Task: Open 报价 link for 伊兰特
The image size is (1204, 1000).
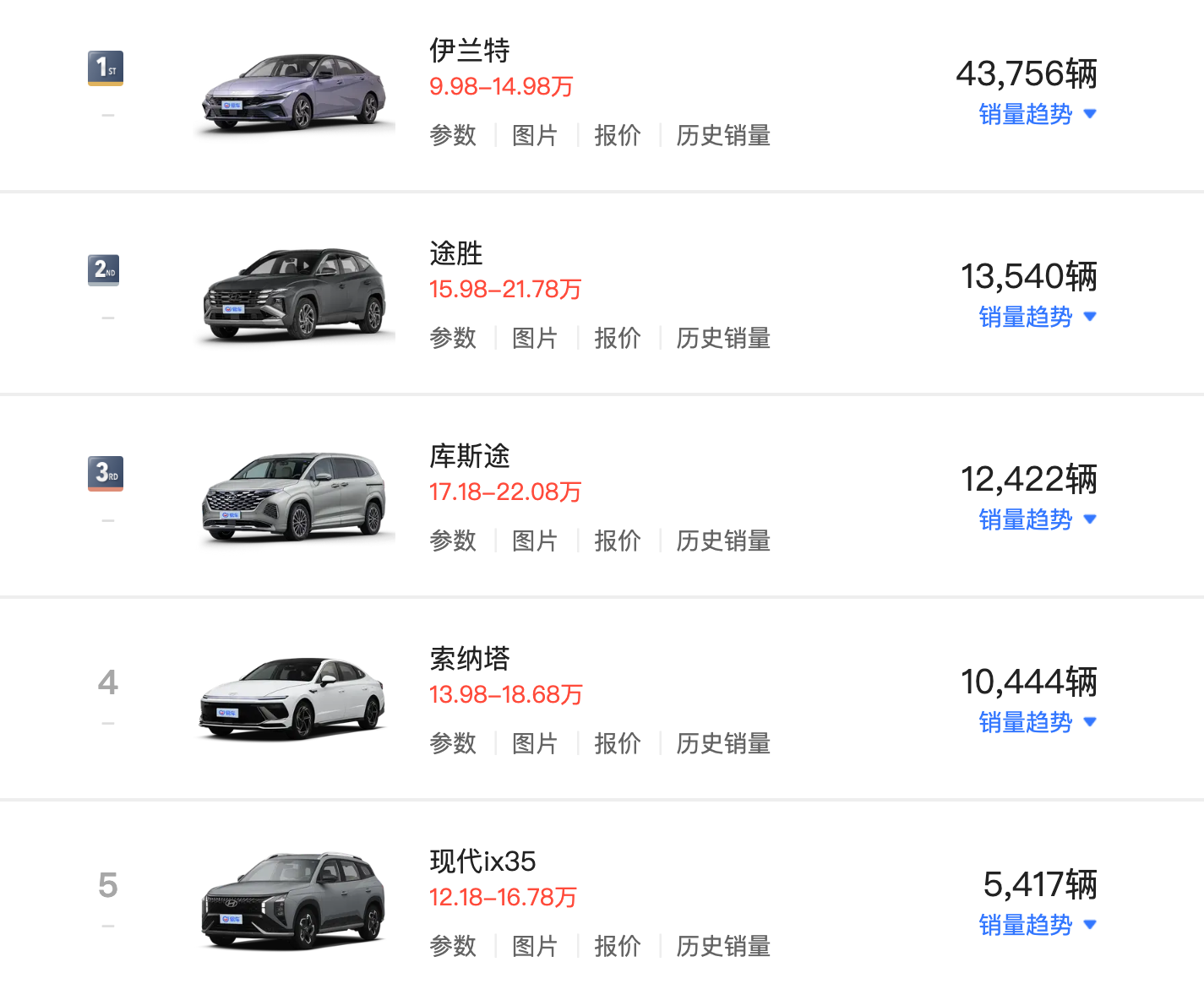Action: 617,135
